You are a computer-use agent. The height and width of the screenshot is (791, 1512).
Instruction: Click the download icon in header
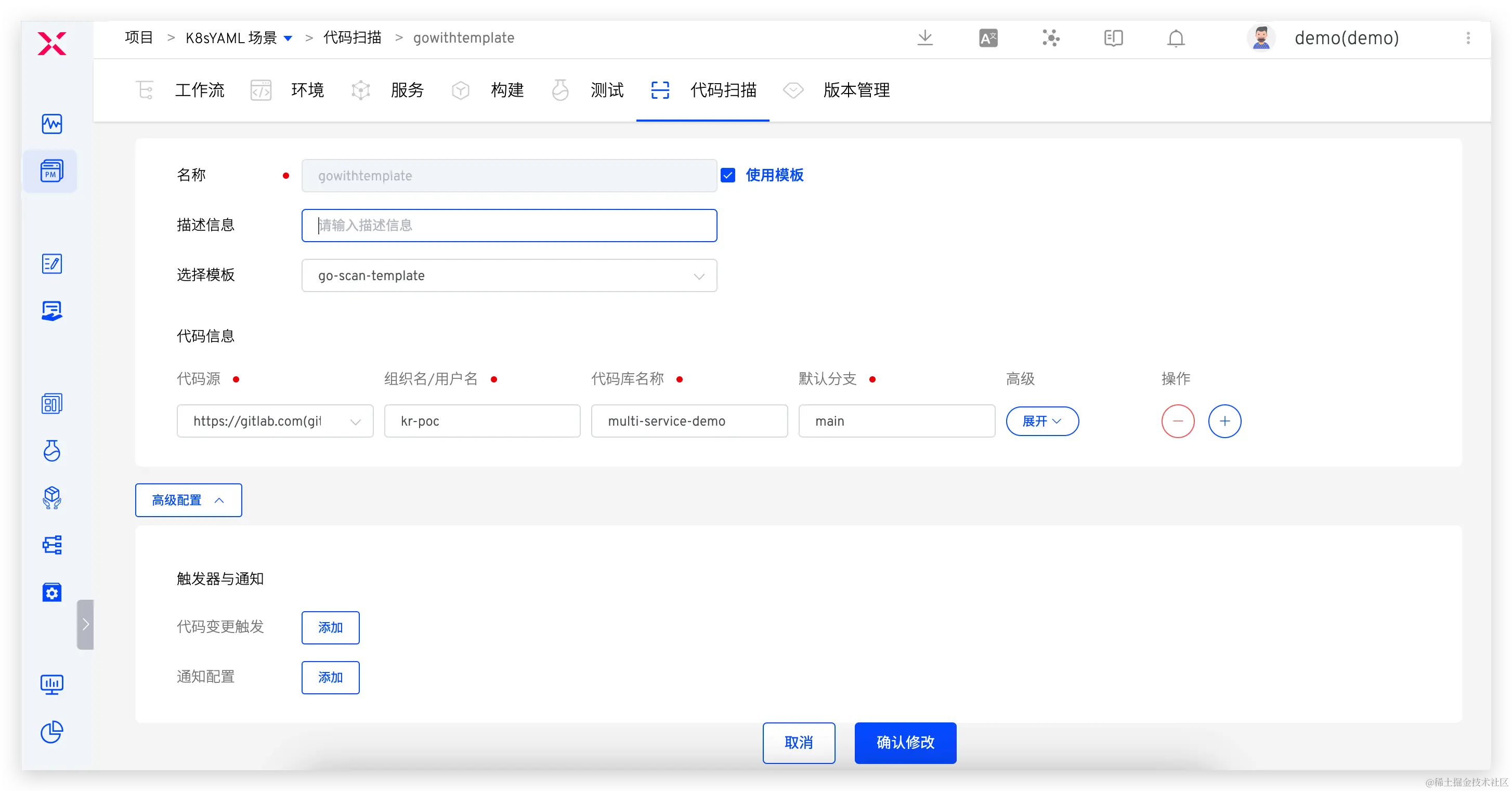point(925,38)
